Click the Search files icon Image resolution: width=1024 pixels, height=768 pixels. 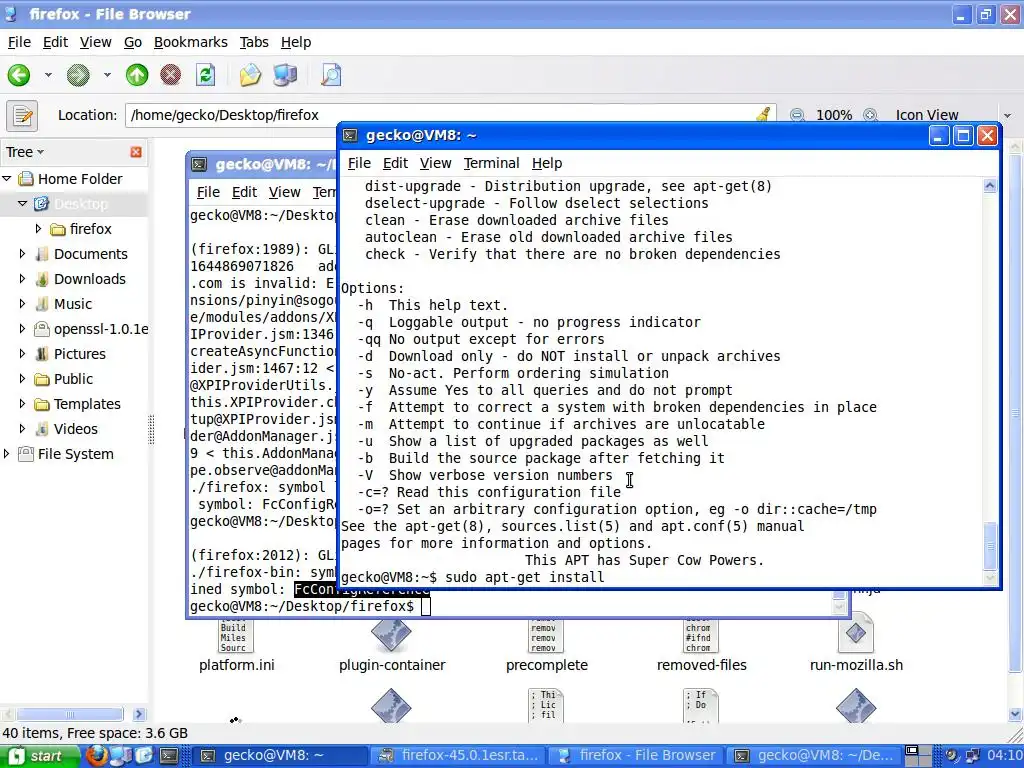tap(331, 75)
